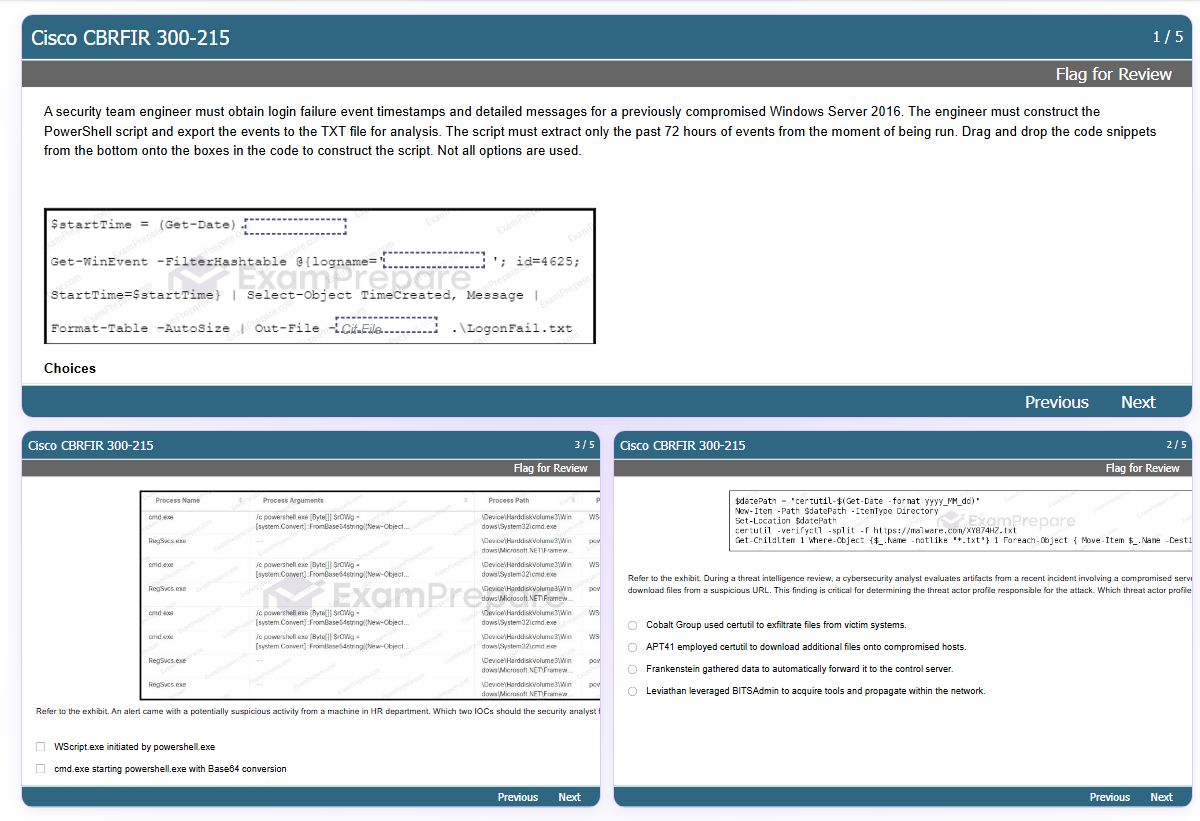Click sort arrows beside Process Arguments column
Screen dimensions: 1200x821
coord(465,500)
